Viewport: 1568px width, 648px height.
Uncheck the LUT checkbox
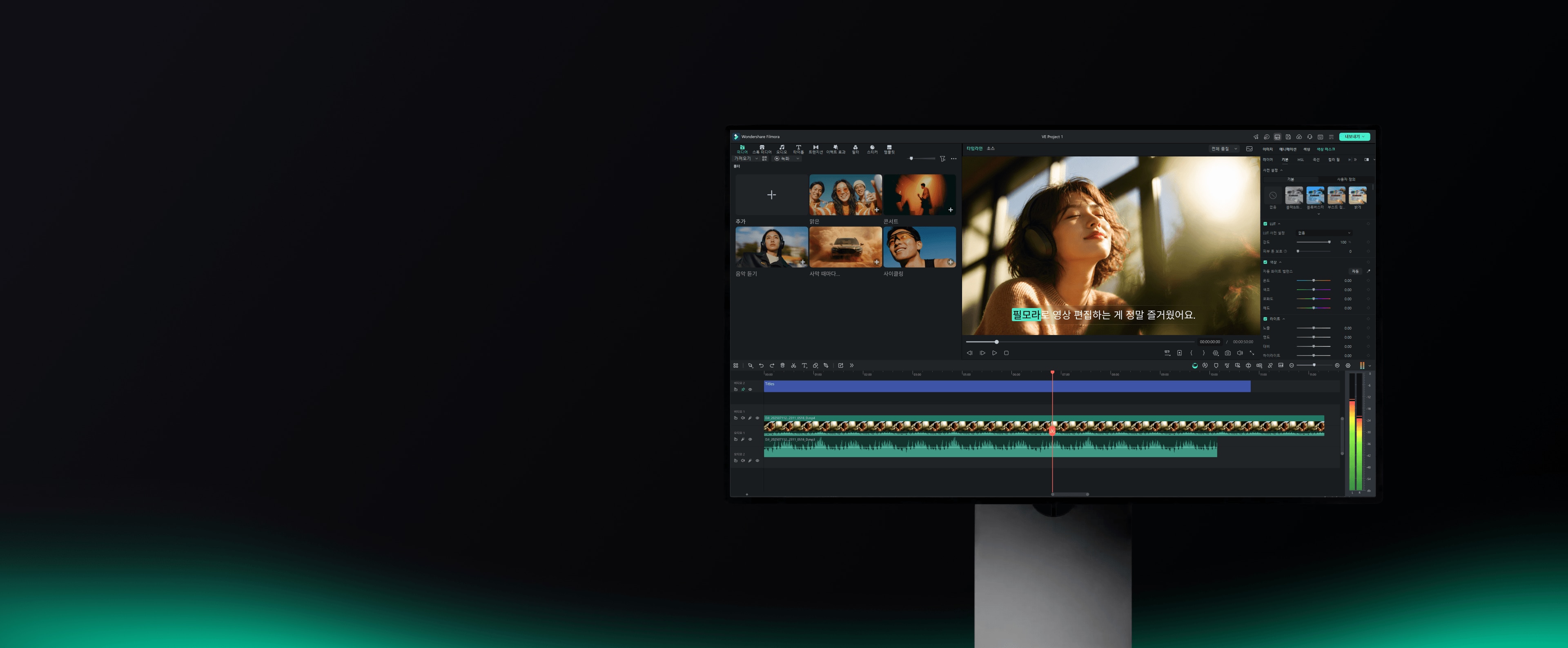1265,223
